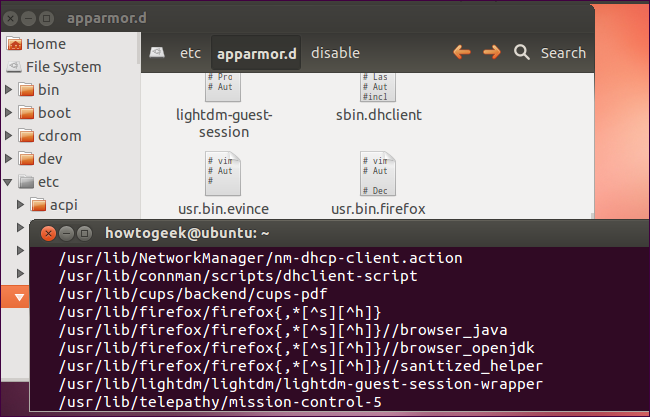Collapse the etc folder tree

coord(10,182)
